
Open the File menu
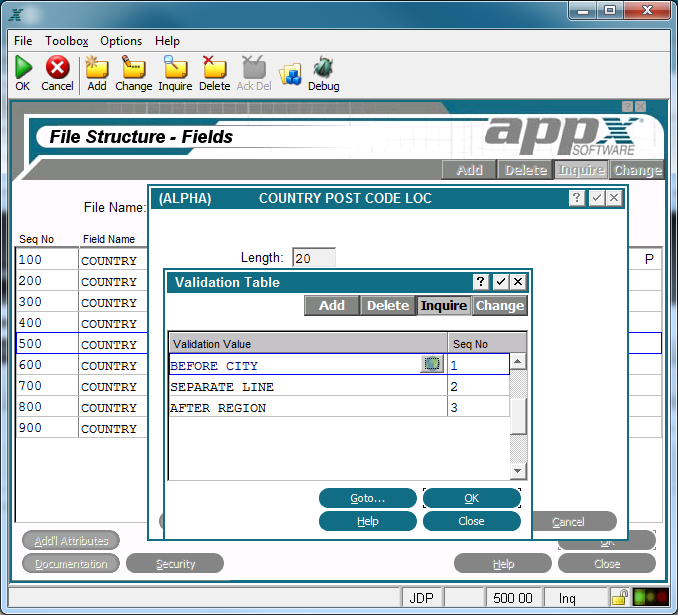(23, 41)
